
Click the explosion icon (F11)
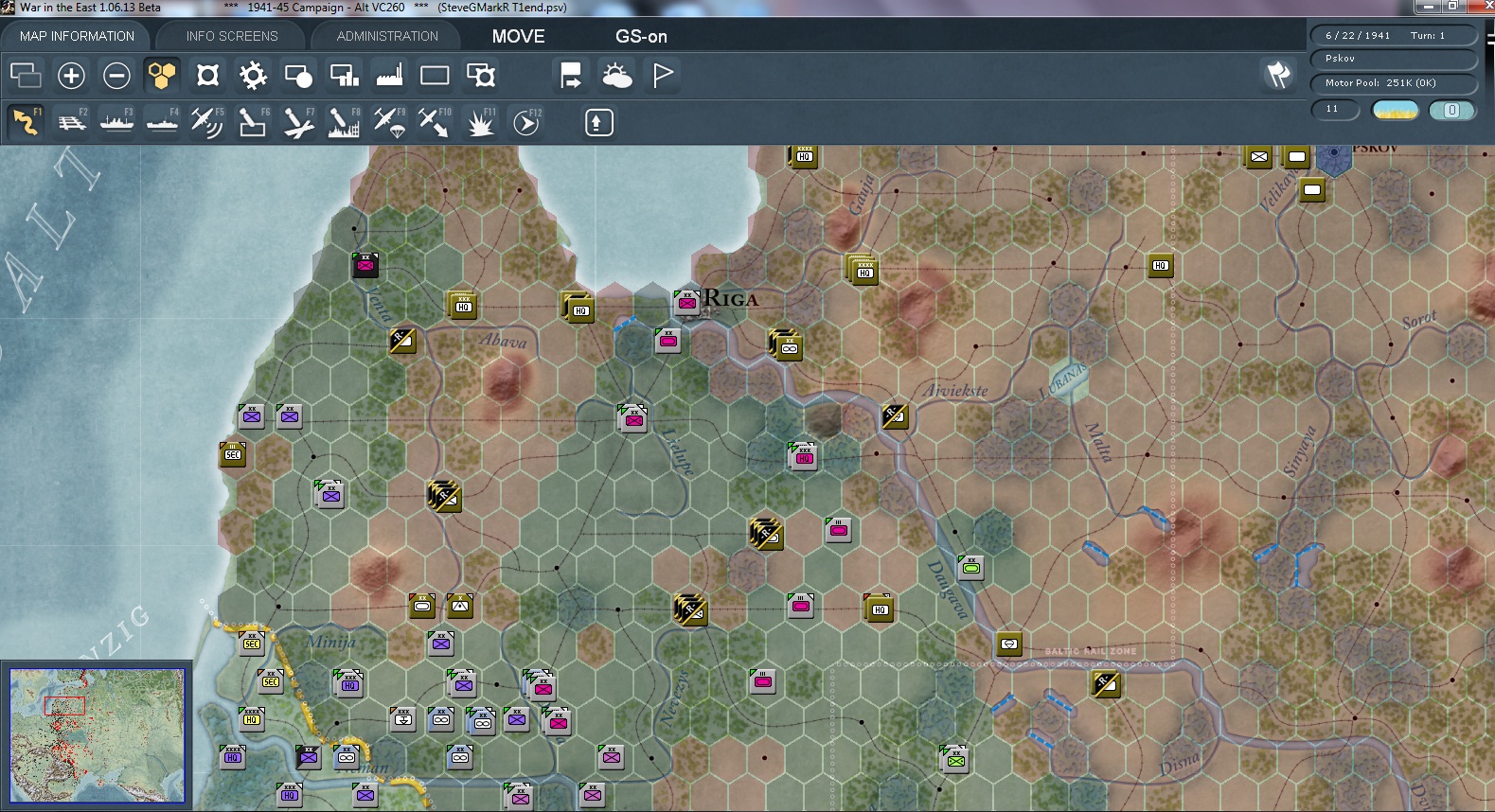pos(480,122)
